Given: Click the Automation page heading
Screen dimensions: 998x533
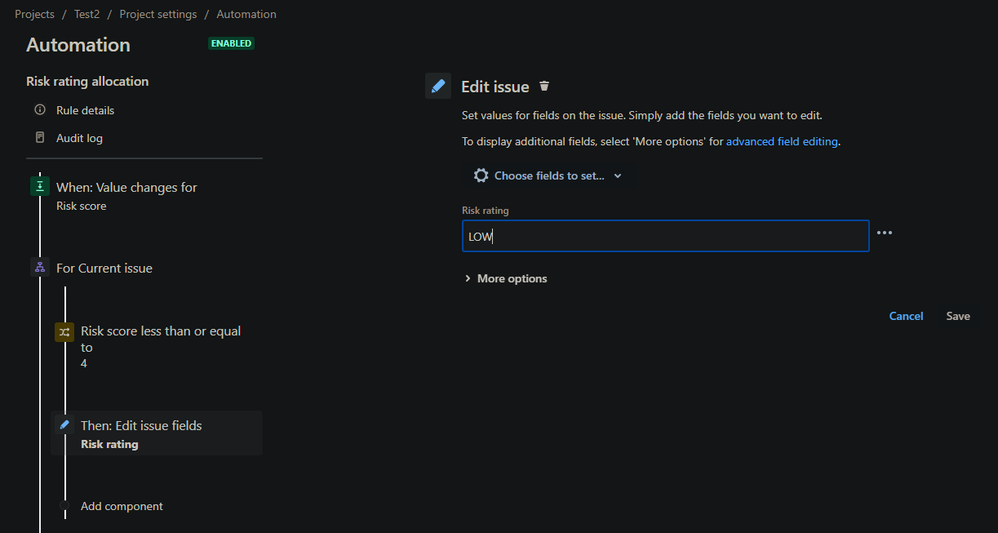Looking at the screenshot, I should 78,45.
